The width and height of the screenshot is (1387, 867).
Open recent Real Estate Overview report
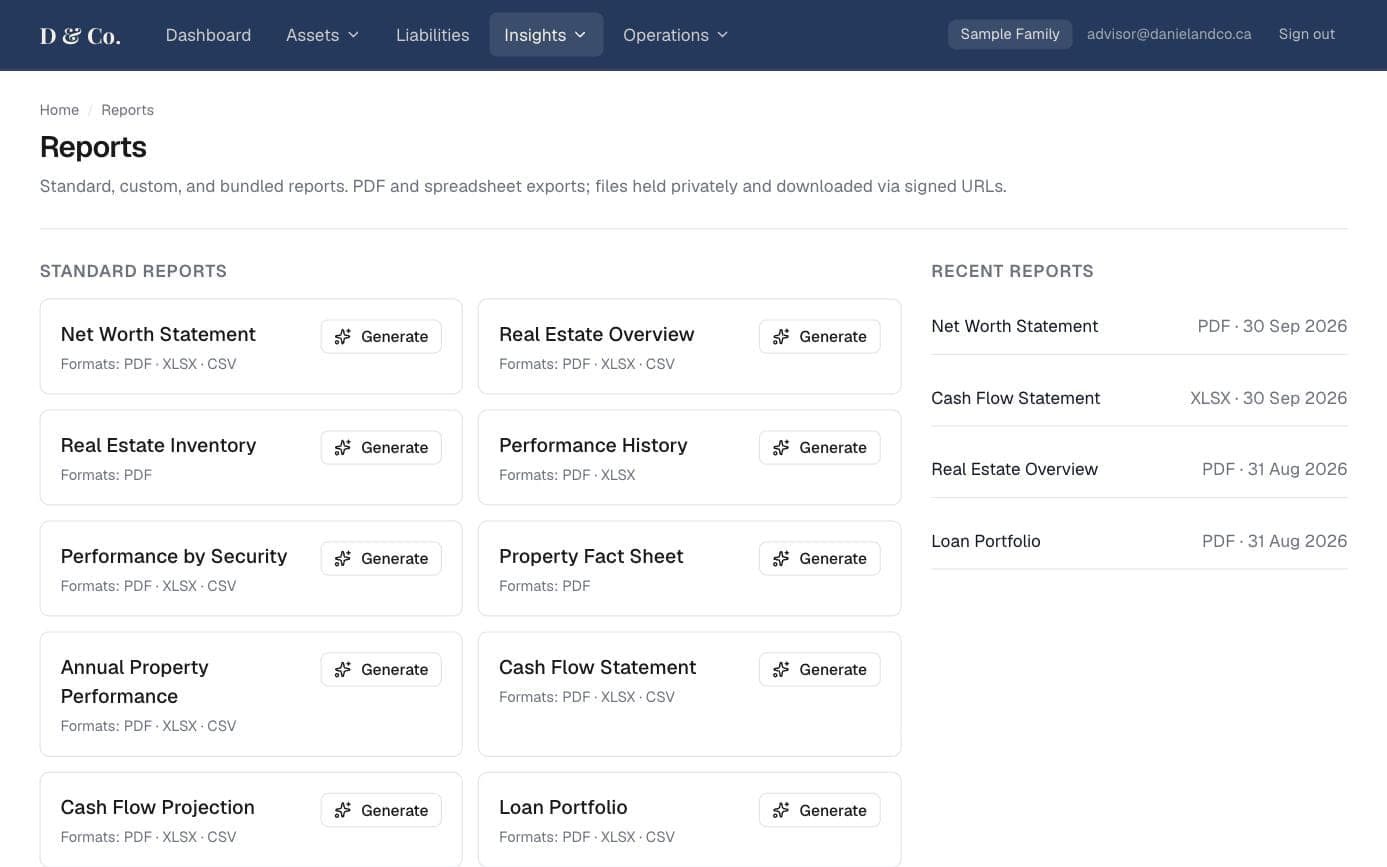click(x=1139, y=469)
